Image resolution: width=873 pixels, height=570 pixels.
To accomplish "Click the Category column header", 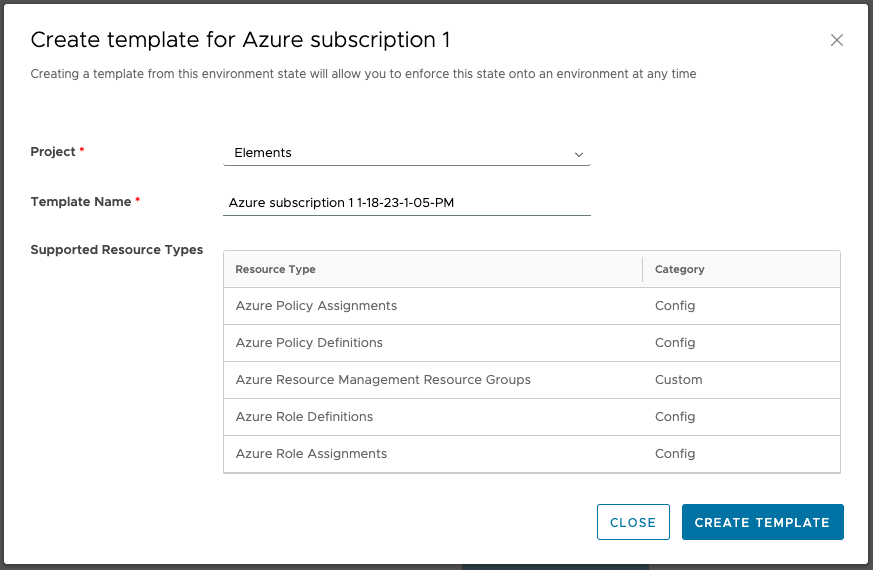I will coord(679,269).
